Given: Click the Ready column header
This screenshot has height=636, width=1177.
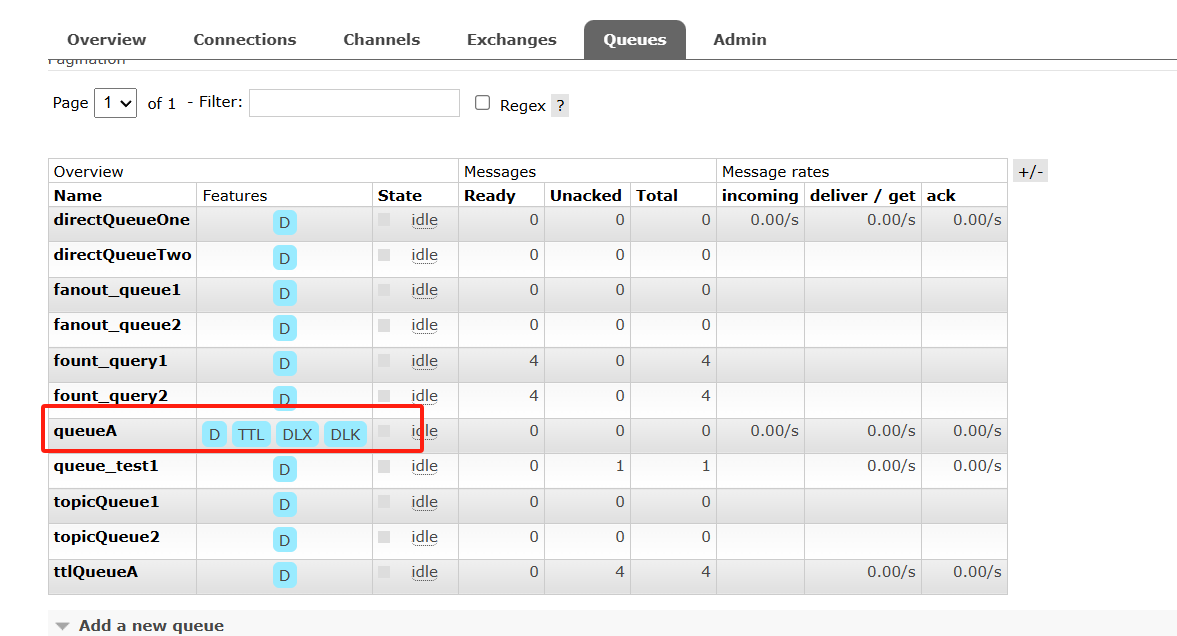Looking at the screenshot, I should click(x=489, y=196).
